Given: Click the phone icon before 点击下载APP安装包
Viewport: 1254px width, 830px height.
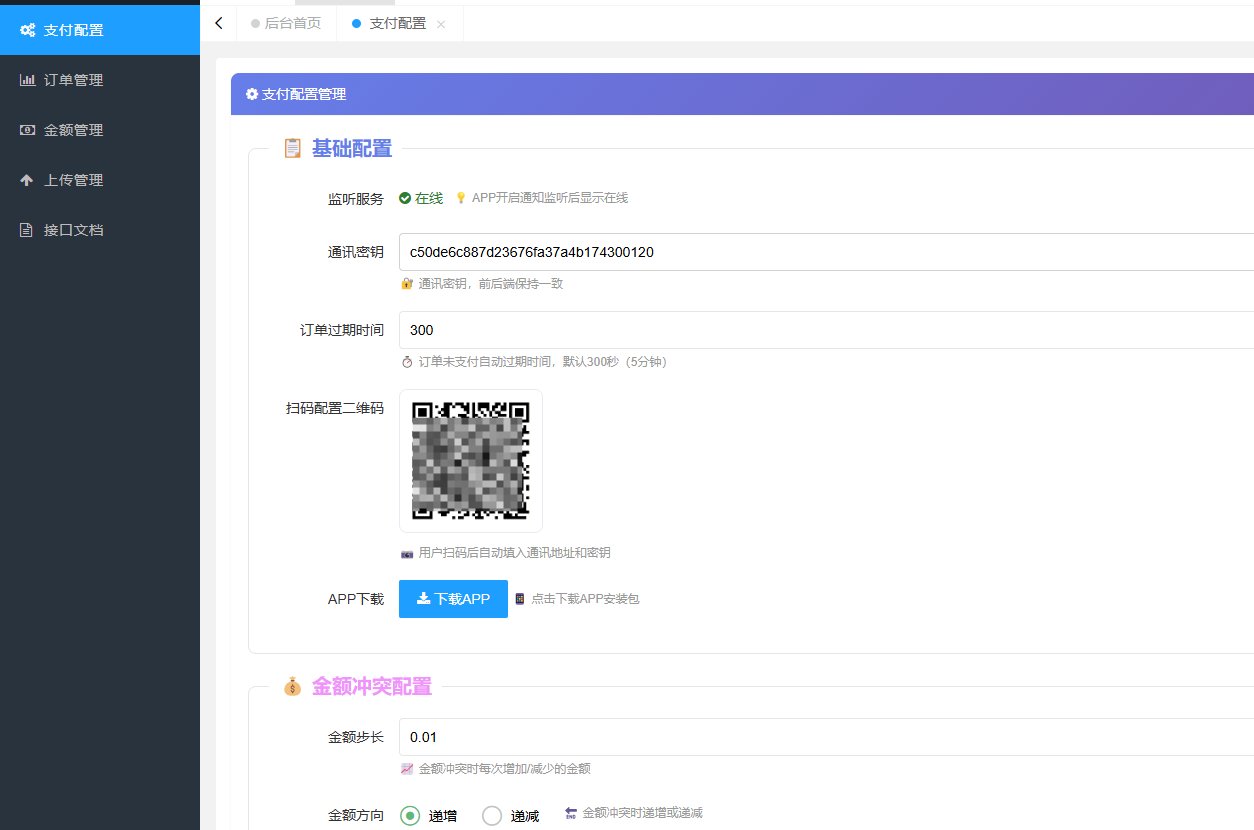Looking at the screenshot, I should pyautogui.click(x=519, y=599).
